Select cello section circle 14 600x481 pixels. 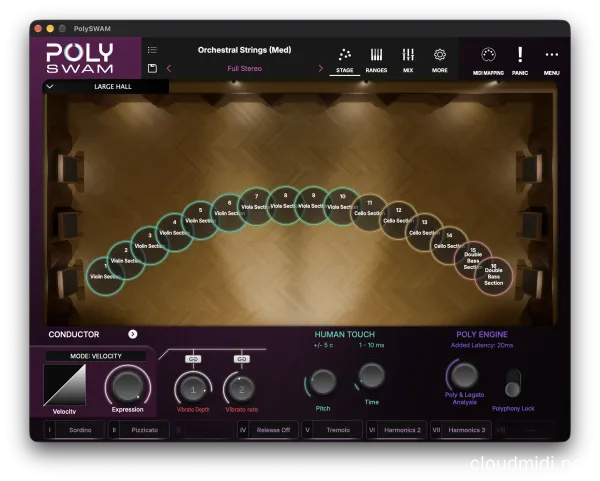coord(449,245)
